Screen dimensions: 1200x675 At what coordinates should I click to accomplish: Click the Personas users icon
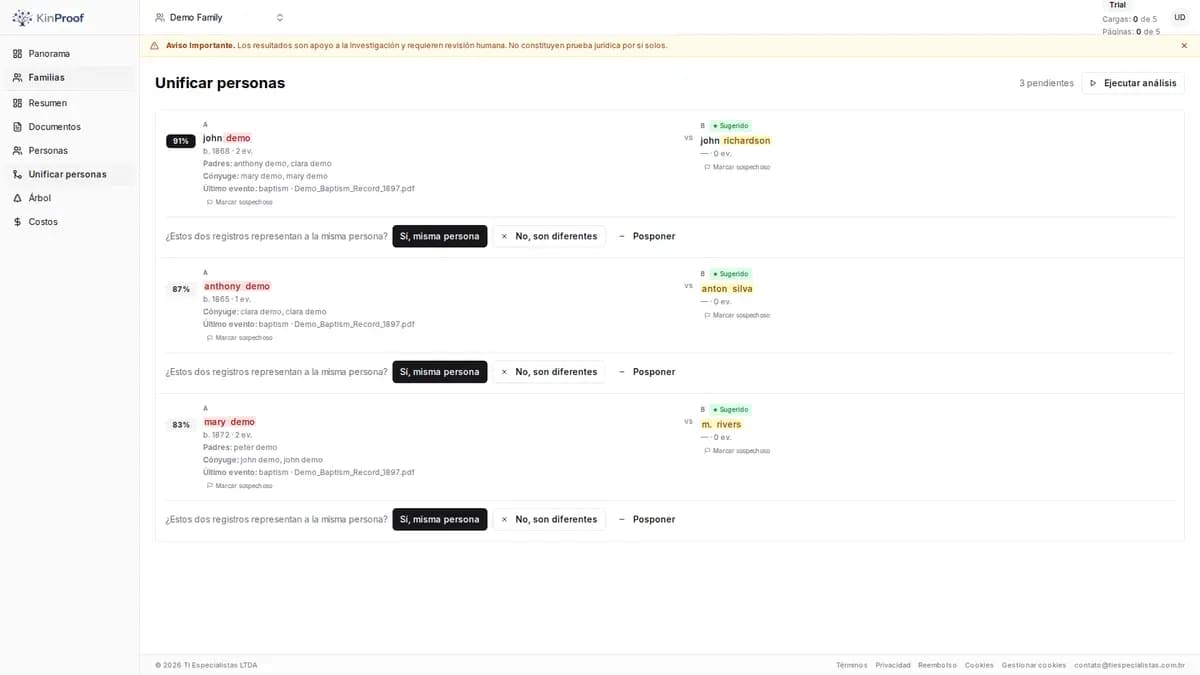click(17, 150)
